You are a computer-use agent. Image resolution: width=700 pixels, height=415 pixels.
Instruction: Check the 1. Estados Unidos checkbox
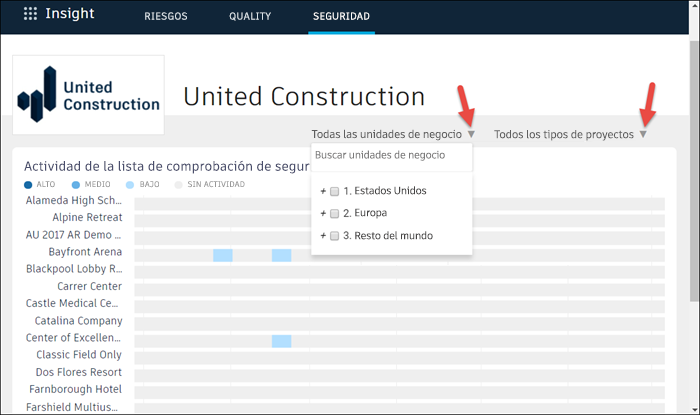[x=334, y=191]
